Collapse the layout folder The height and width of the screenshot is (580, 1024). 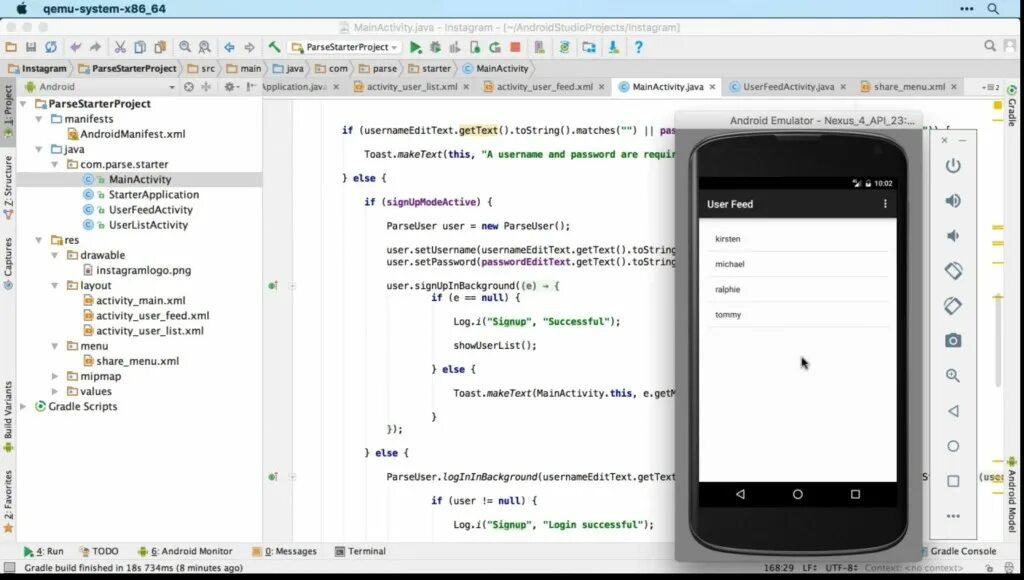pyautogui.click(x=55, y=285)
